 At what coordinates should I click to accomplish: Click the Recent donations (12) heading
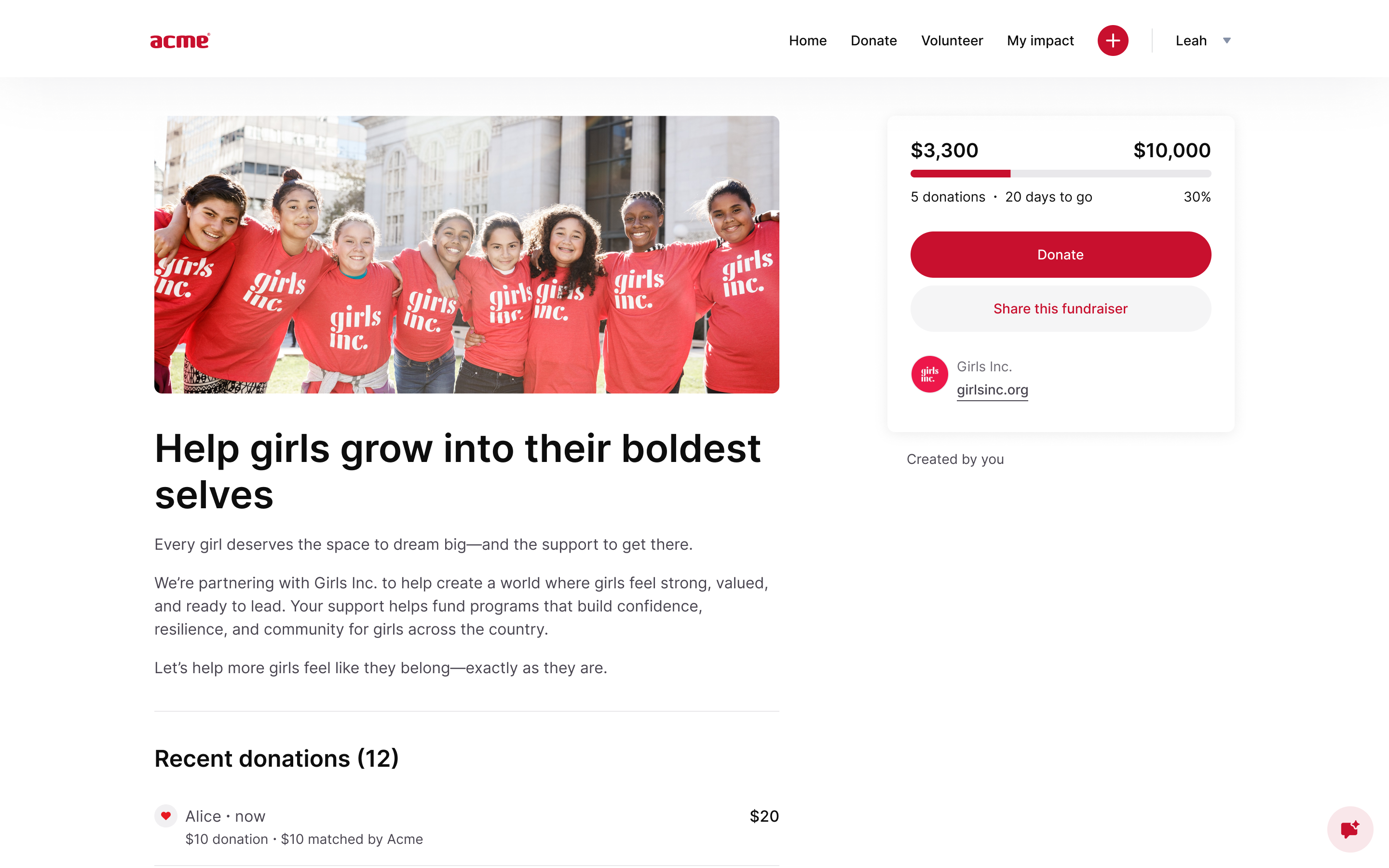(x=277, y=759)
